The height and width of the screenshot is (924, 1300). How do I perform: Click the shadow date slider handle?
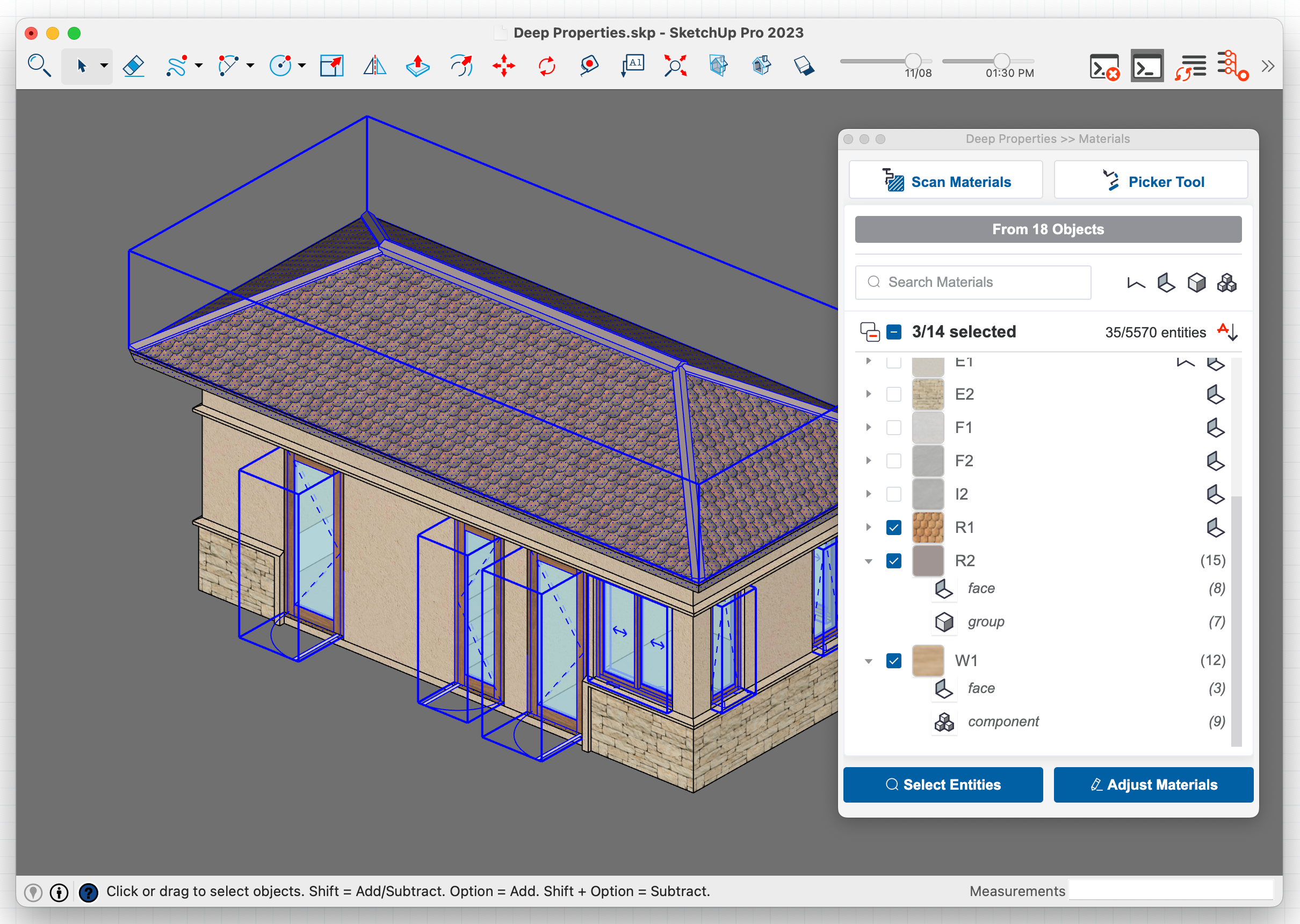913,60
